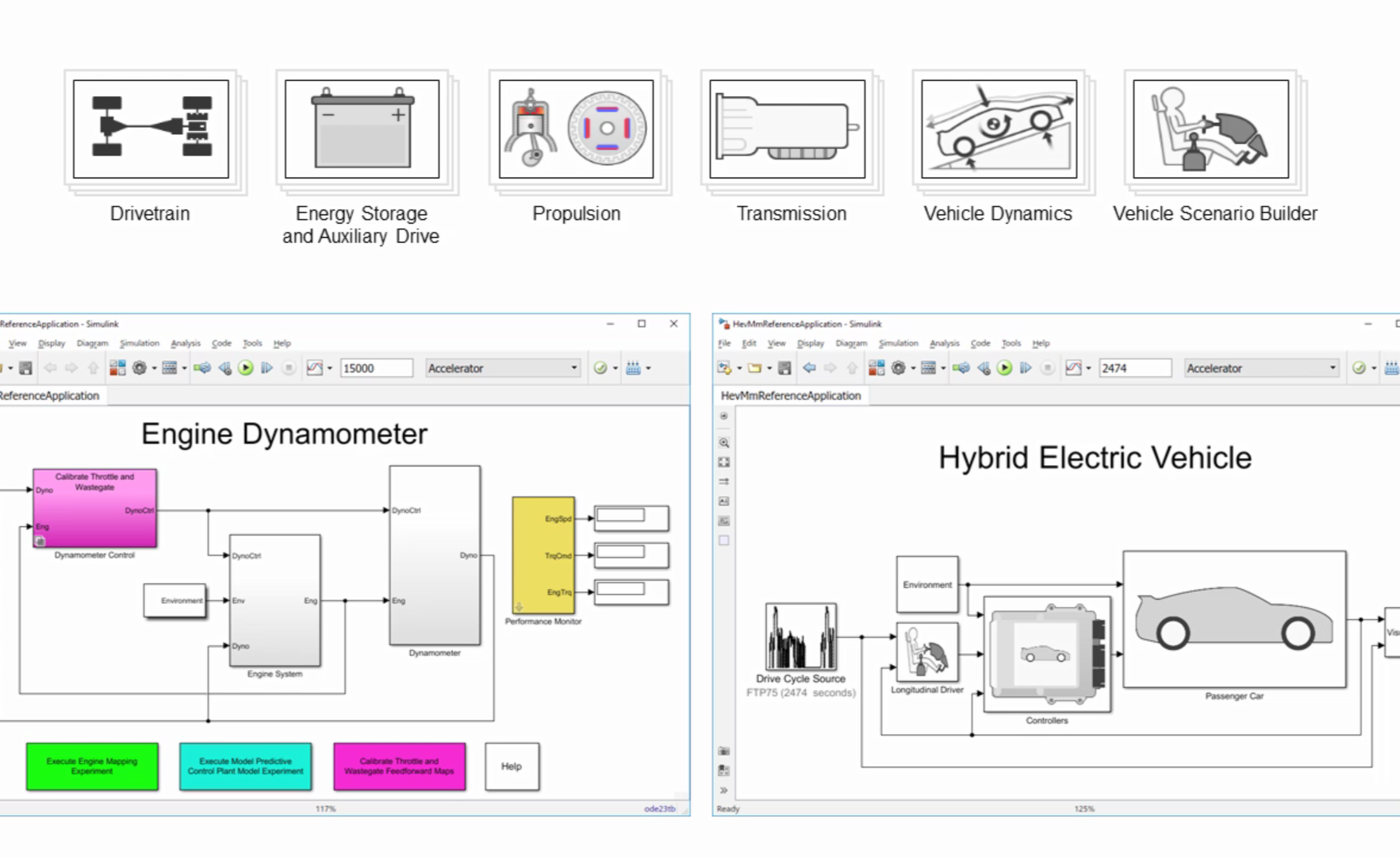Select the Run simulation icon in Engine Dynamometer
1400x857 pixels.
click(x=246, y=367)
